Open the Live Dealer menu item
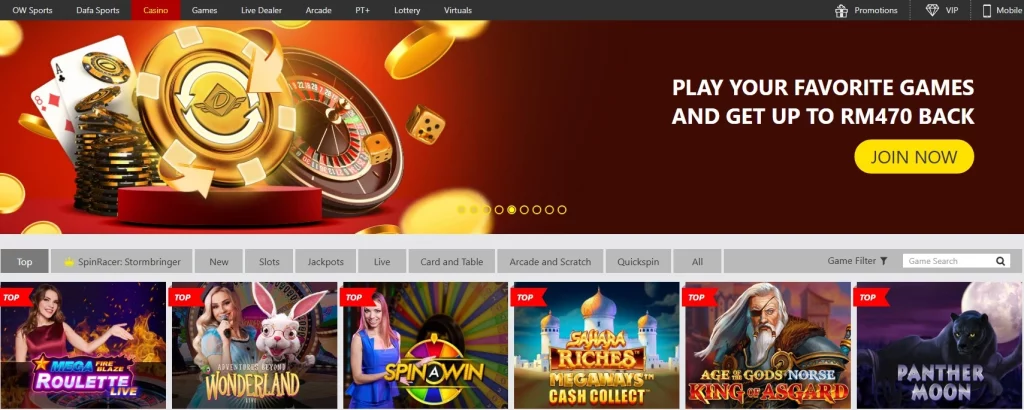 [261, 10]
